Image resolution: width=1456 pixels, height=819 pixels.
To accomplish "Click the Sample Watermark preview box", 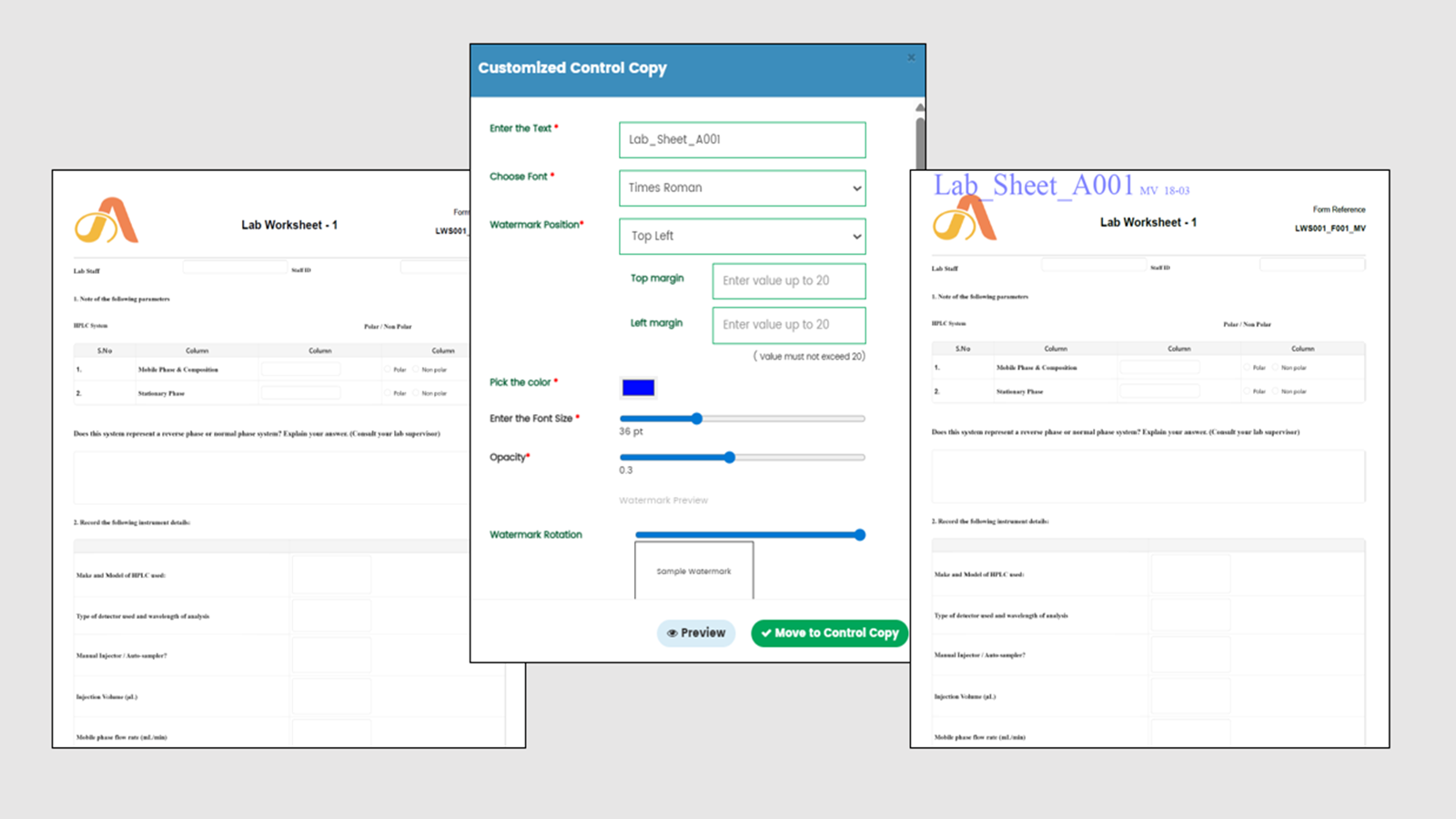I will [x=693, y=571].
